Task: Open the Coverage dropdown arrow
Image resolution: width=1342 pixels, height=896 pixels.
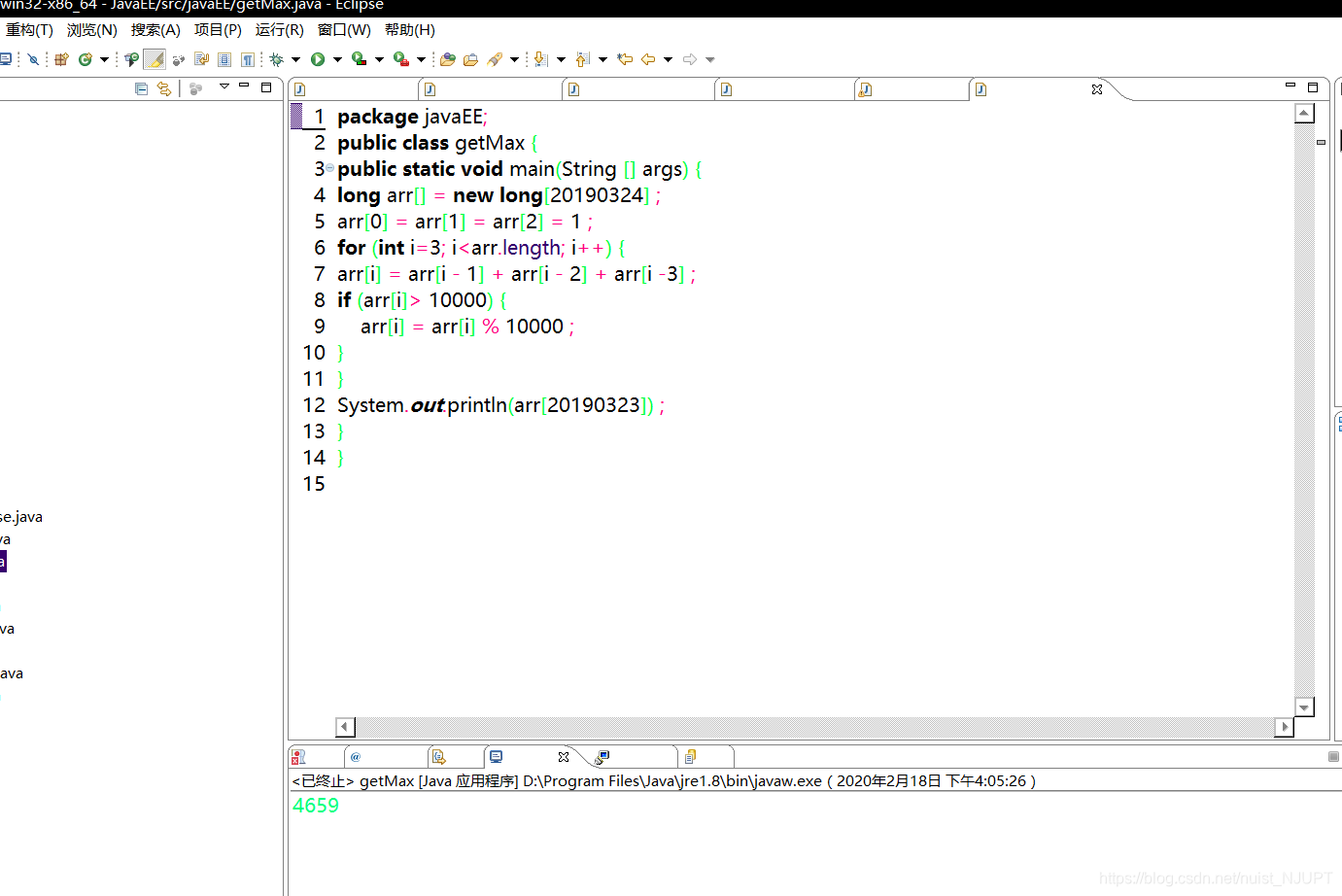Action: point(379,59)
